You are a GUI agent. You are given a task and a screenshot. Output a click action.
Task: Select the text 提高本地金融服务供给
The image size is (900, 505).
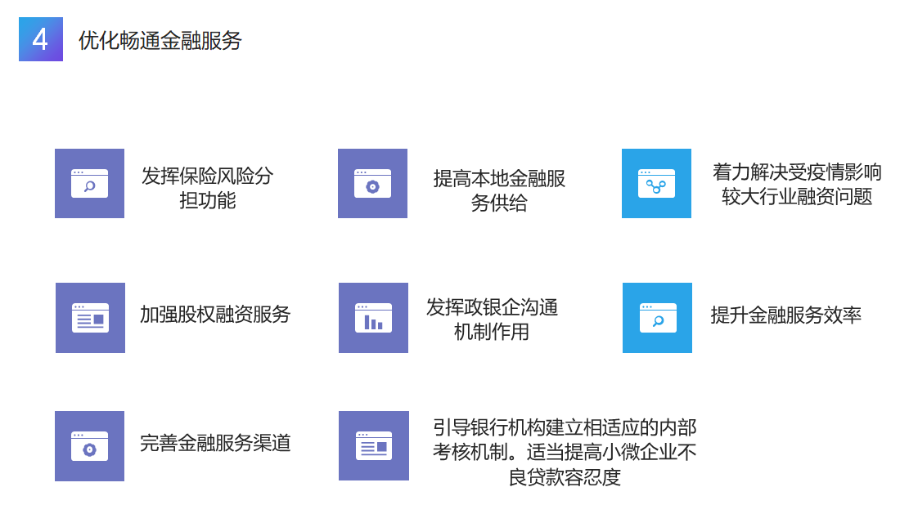499,190
